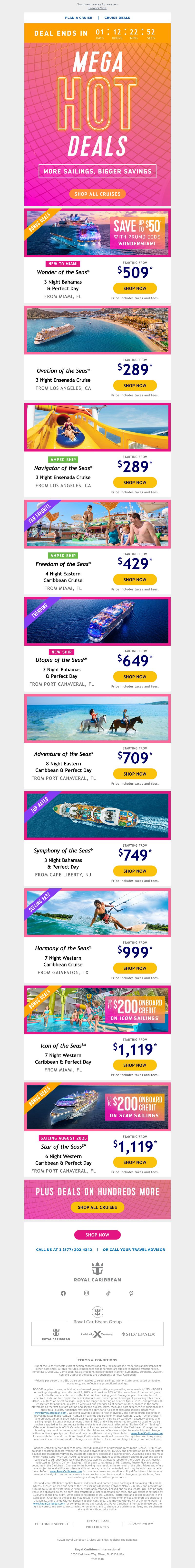Click the Royal Caribbean crown-anchor logo above social icons

coord(97,1272)
